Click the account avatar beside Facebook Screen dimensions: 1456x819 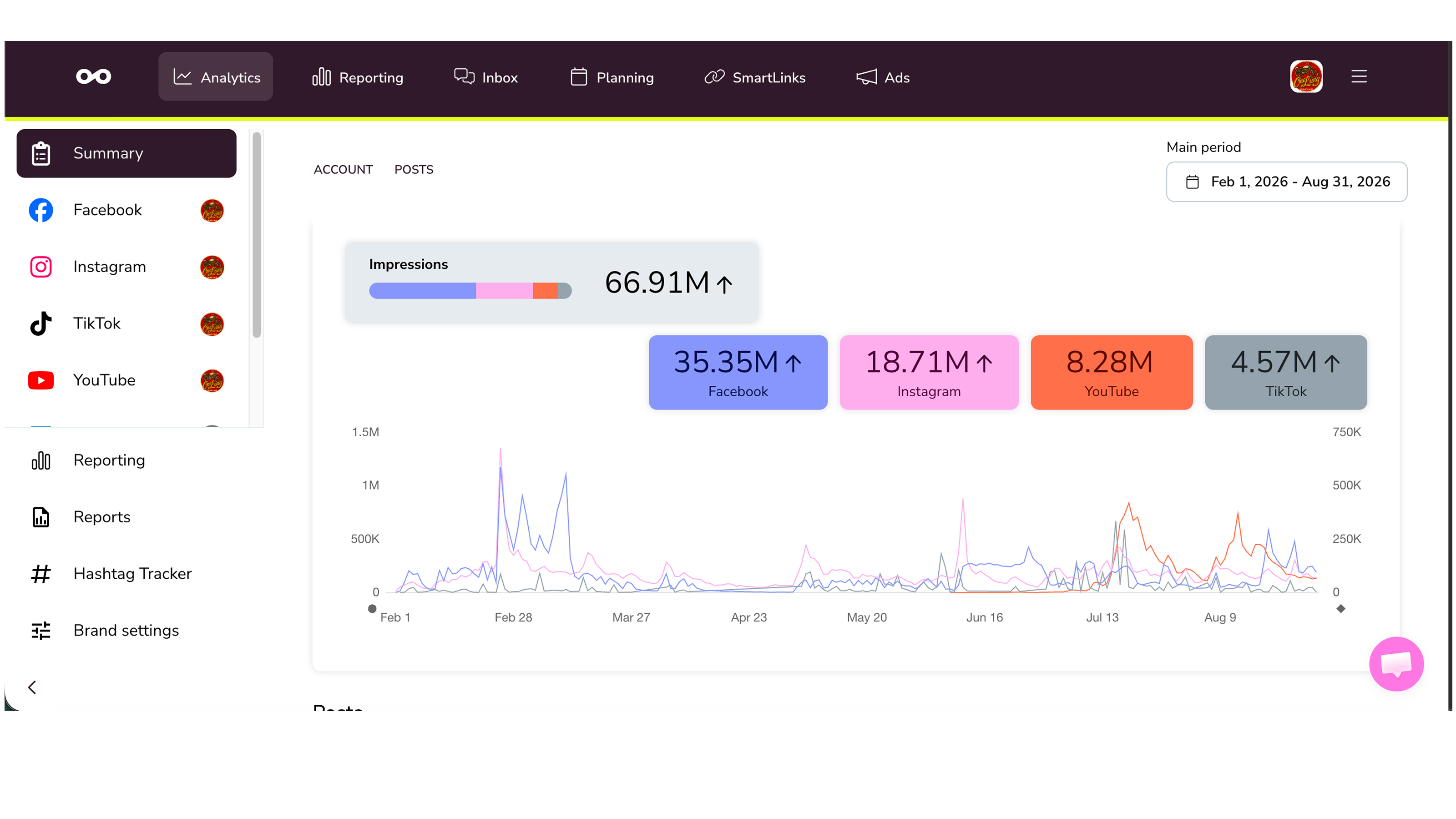click(212, 210)
